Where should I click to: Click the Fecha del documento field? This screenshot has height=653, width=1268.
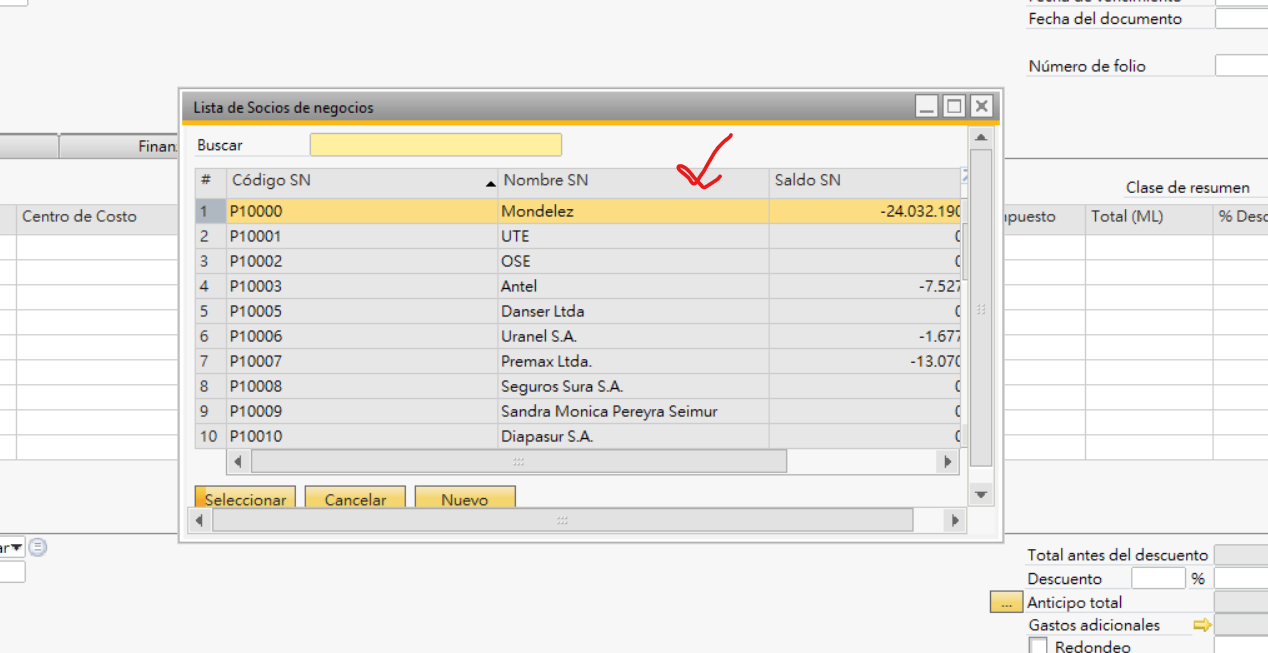click(1241, 18)
